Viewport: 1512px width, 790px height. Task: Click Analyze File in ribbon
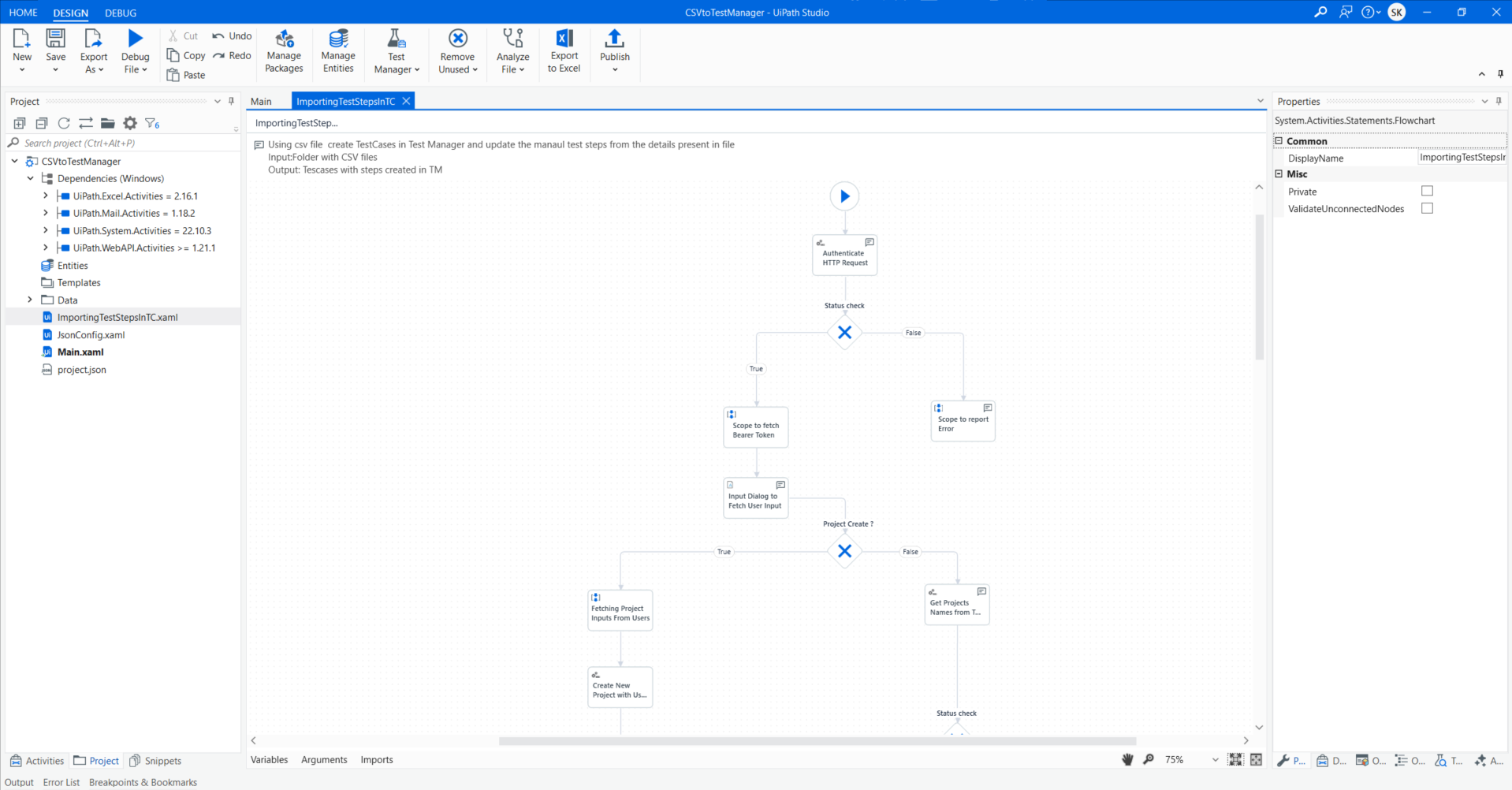[x=513, y=52]
